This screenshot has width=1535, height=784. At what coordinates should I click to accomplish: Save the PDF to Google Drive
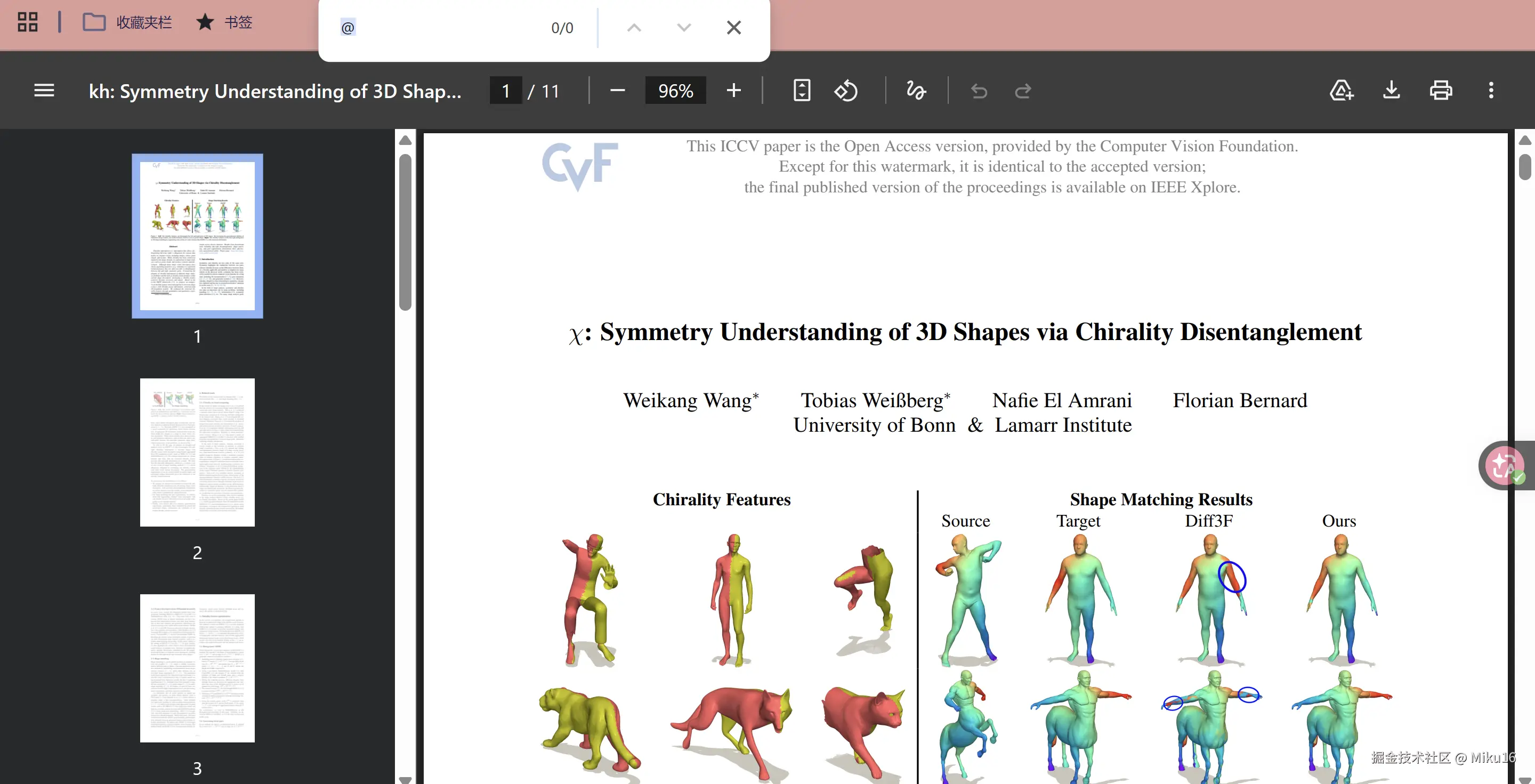pos(1342,91)
